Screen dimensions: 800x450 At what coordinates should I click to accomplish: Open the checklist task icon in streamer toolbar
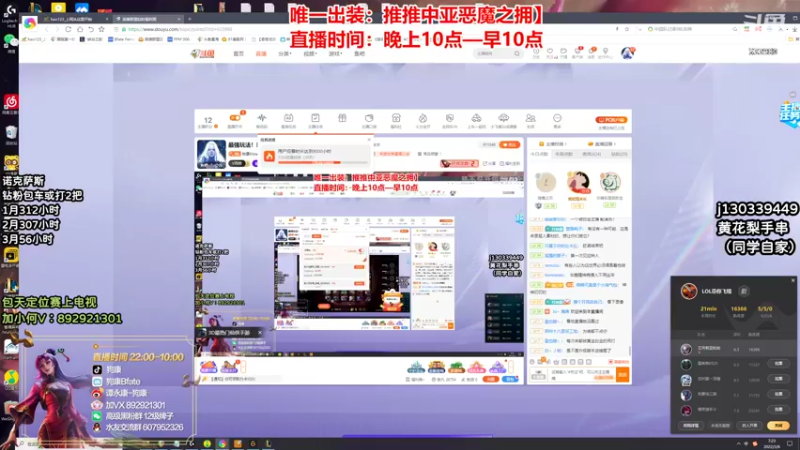pos(315,118)
